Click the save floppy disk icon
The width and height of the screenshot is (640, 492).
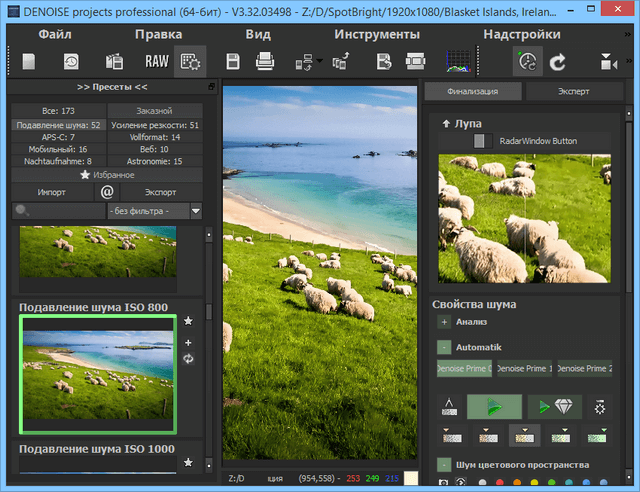[233, 62]
